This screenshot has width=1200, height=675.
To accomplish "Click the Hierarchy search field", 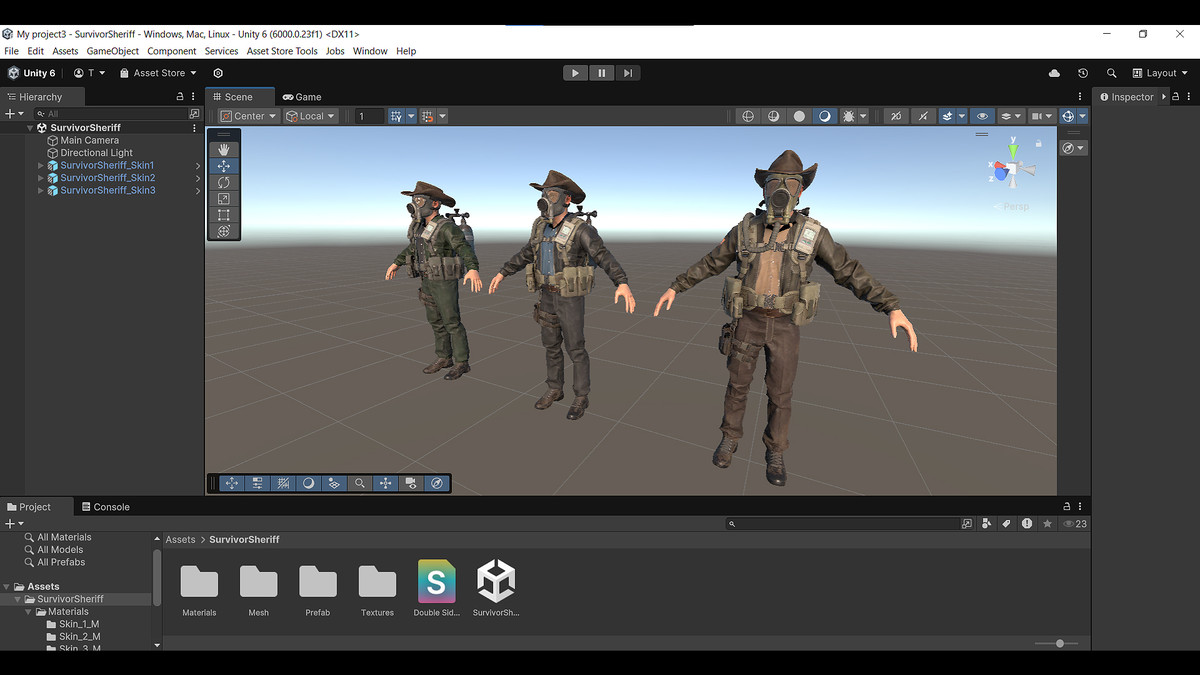I will point(110,114).
